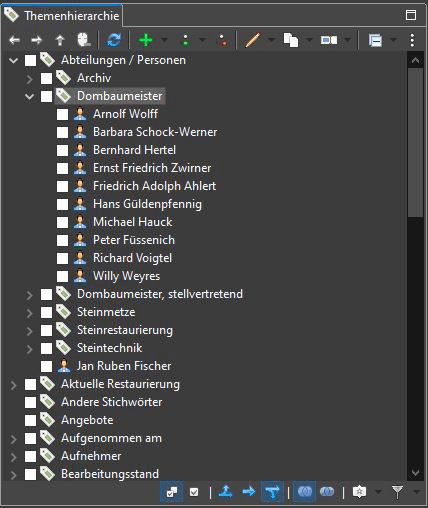Viewport: 428px width, 508px height.
Task: Click the back arrow navigation icon
Action: [x=15, y=40]
